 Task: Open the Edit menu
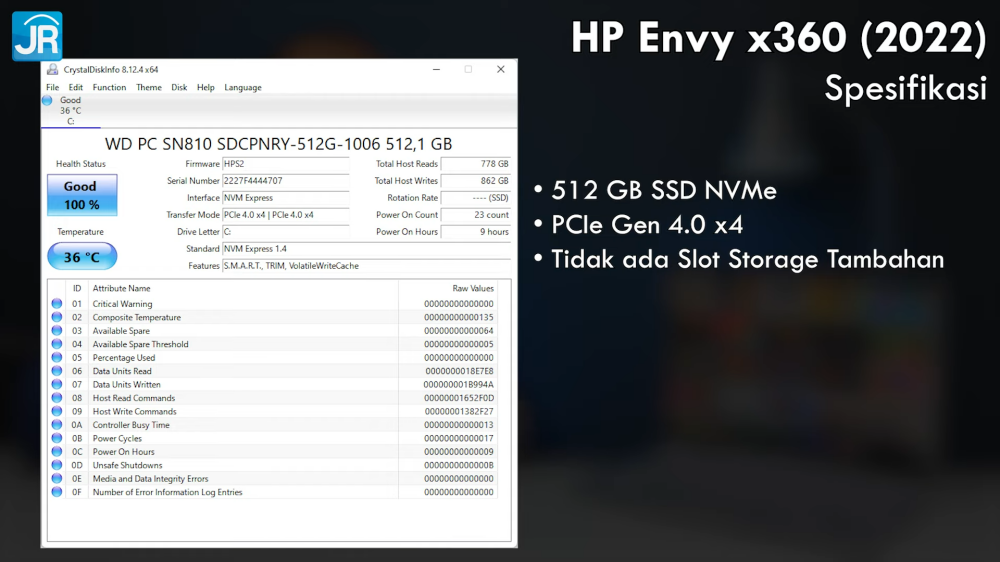76,88
